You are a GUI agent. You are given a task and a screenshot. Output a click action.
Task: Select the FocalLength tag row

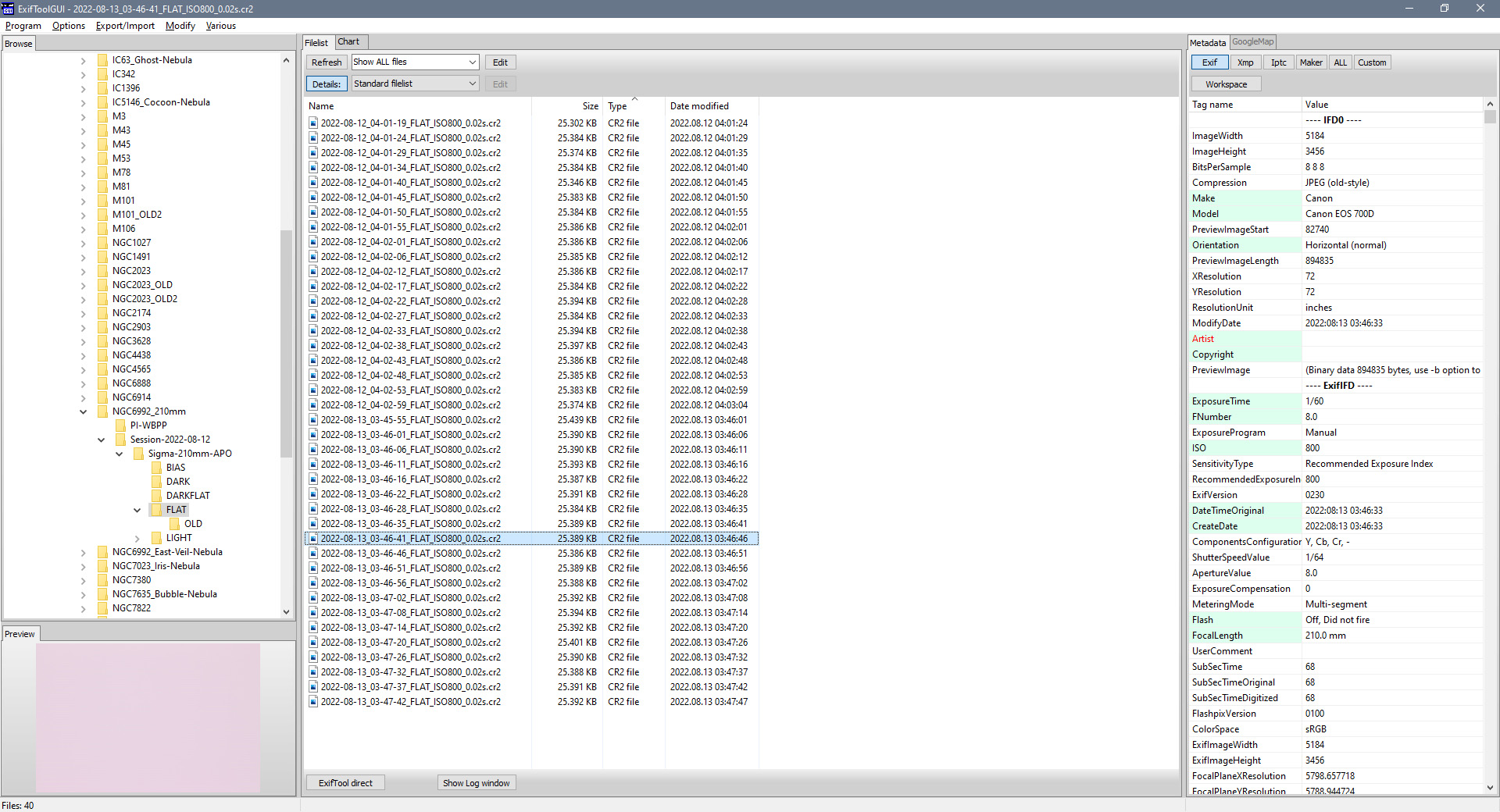[1336, 636]
